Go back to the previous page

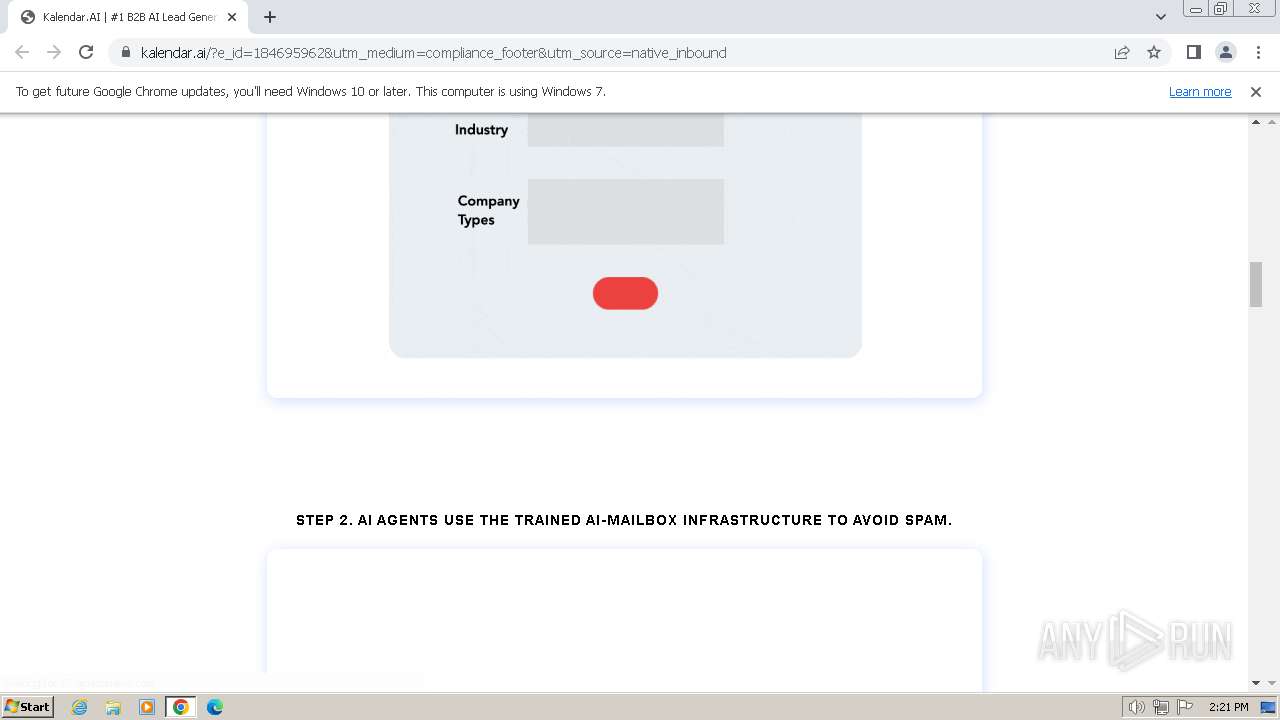(22, 52)
